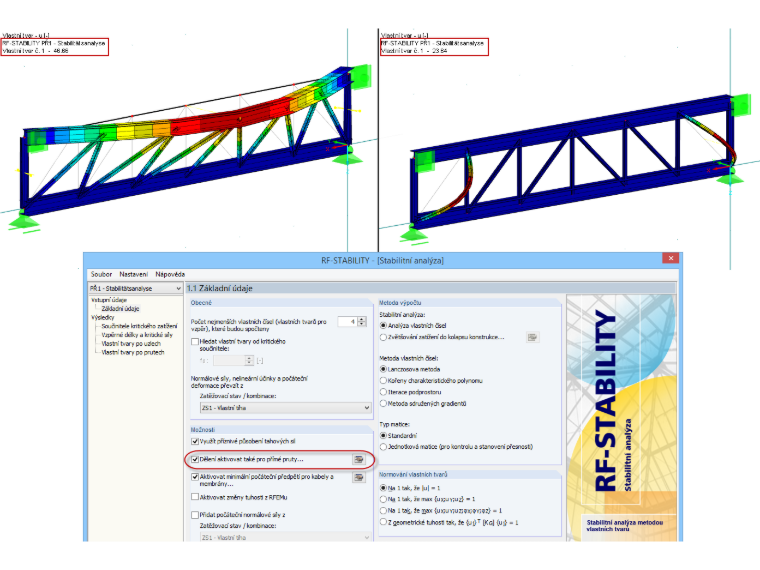
Task: Toggle minimum initial prestress for cables checkbox
Action: [195, 477]
